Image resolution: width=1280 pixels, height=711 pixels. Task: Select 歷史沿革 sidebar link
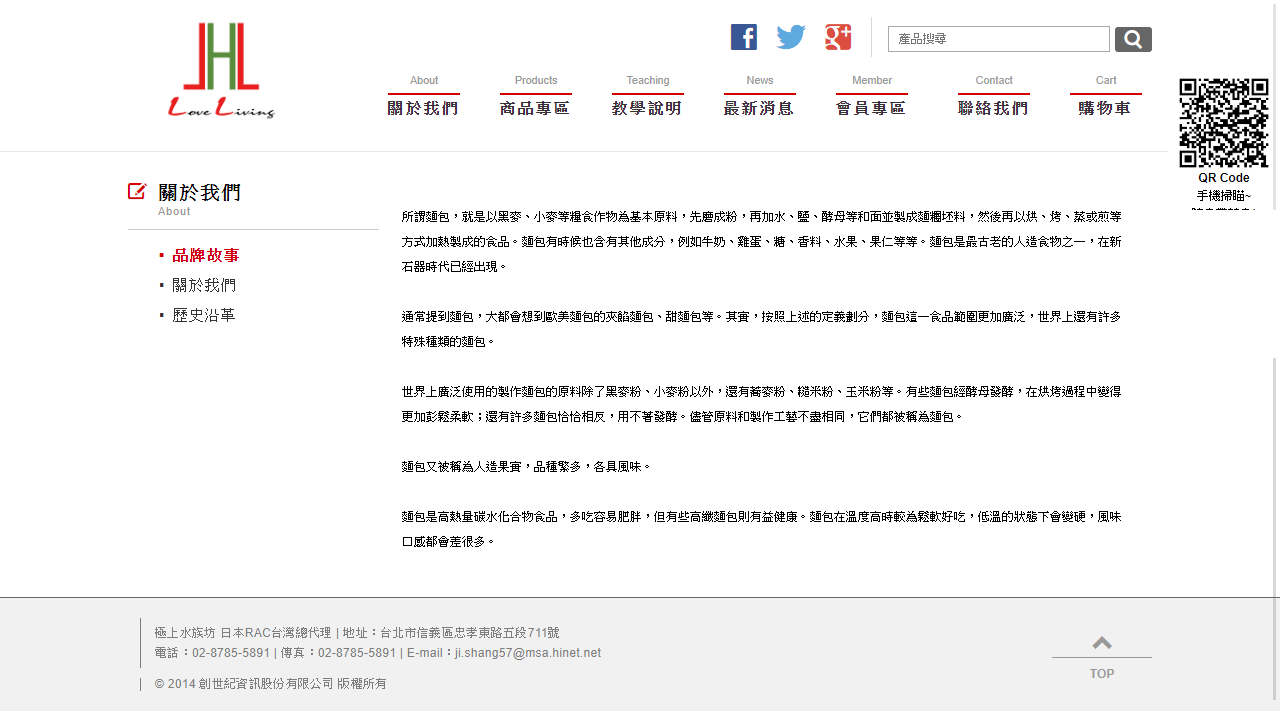click(x=204, y=315)
